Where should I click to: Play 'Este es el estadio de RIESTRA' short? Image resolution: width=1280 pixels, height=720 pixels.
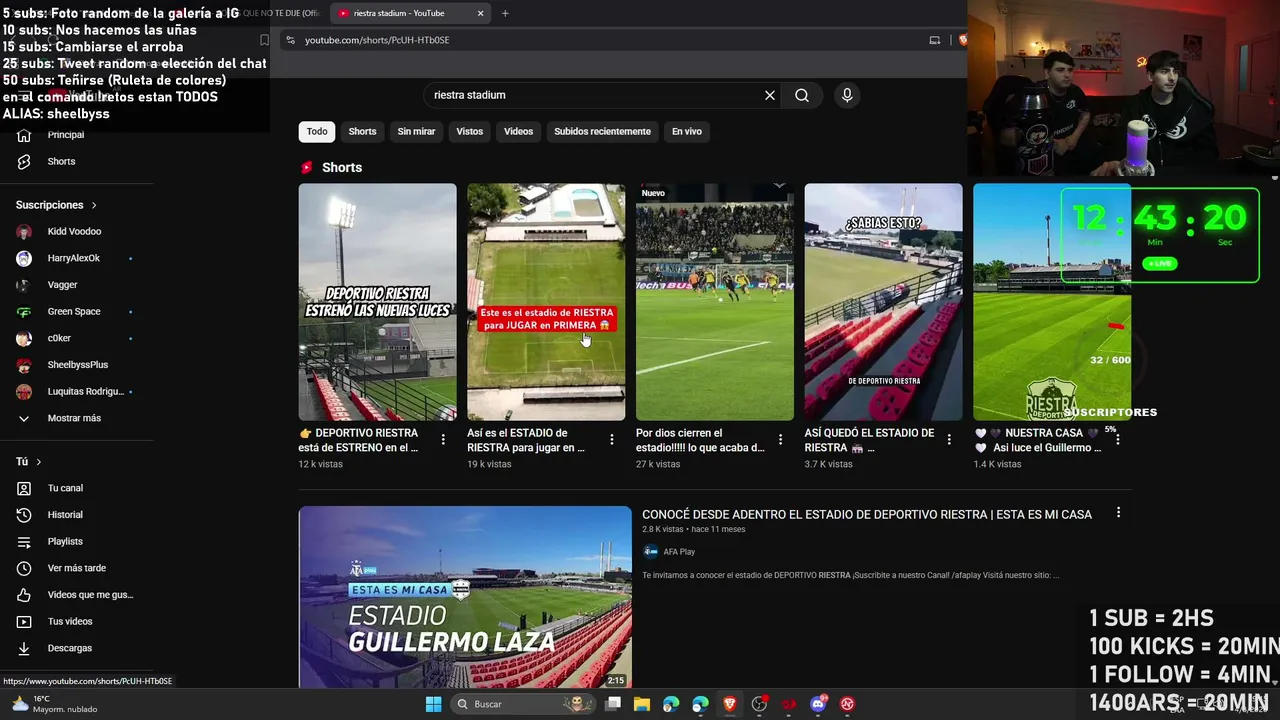pyautogui.click(x=546, y=302)
